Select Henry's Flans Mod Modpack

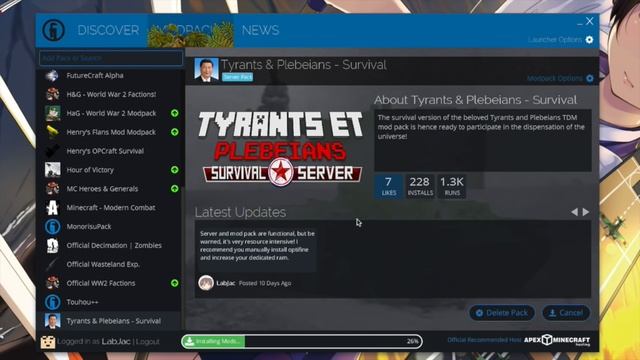point(110,132)
